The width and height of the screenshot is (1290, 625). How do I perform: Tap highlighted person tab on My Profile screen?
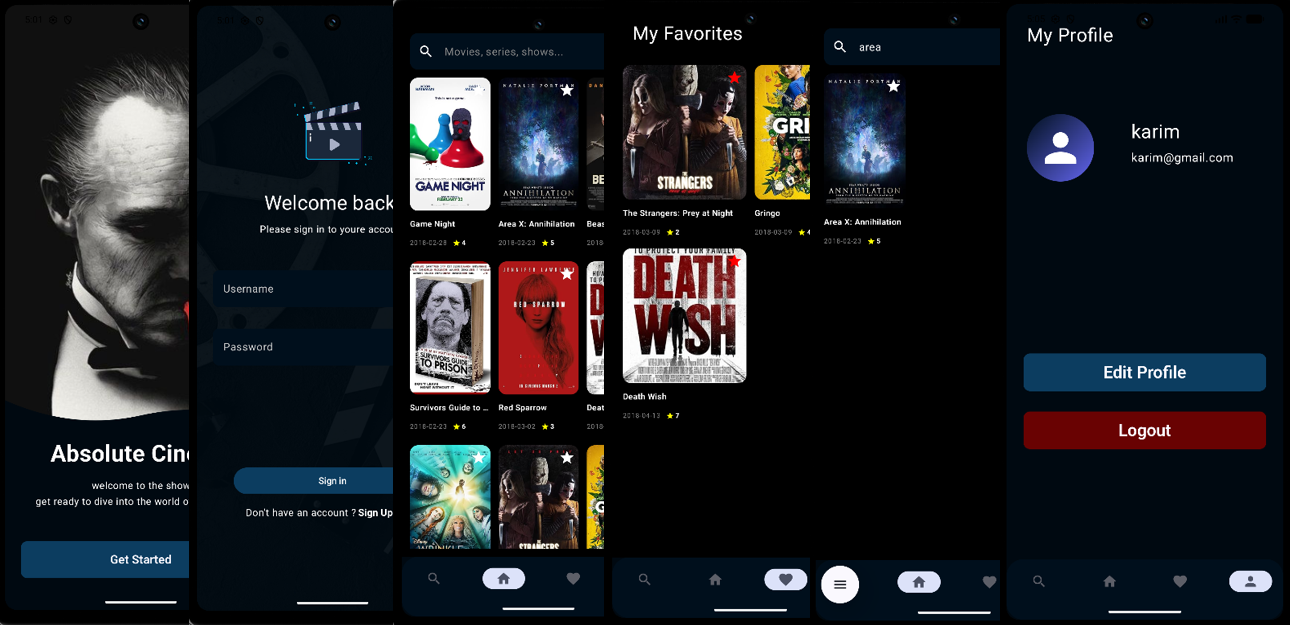coord(1250,581)
